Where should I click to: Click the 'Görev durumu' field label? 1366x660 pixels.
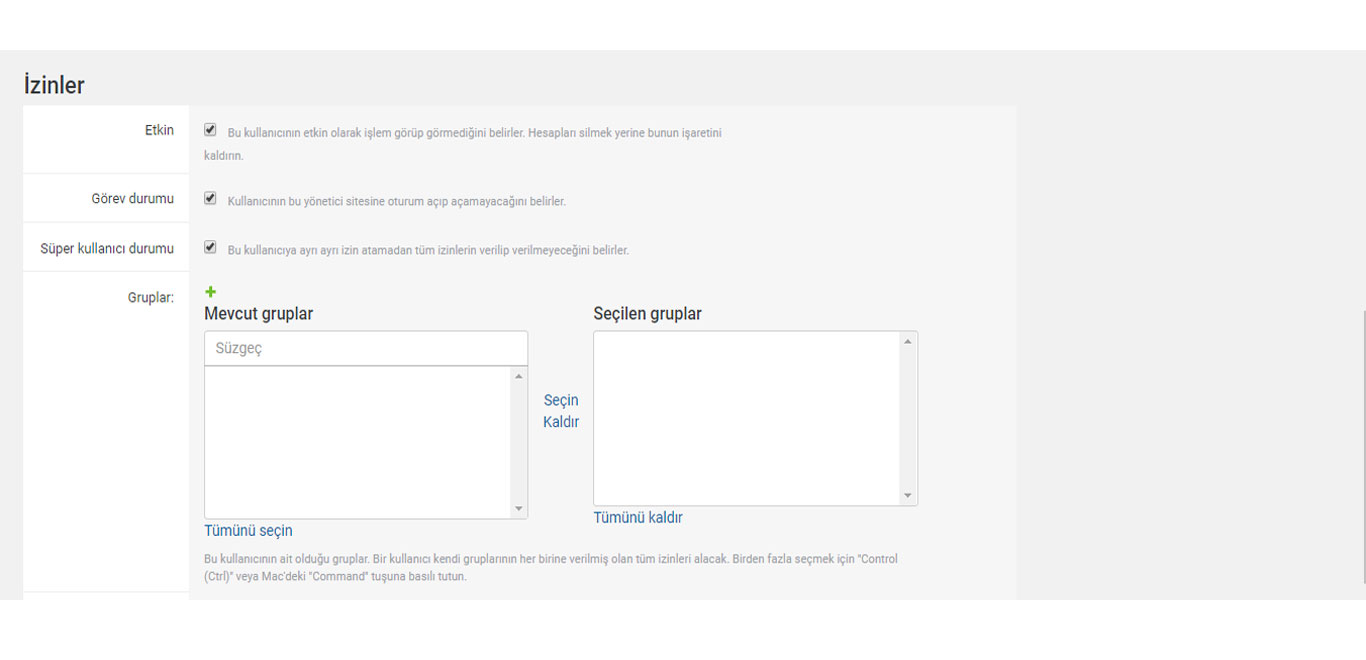click(132, 199)
